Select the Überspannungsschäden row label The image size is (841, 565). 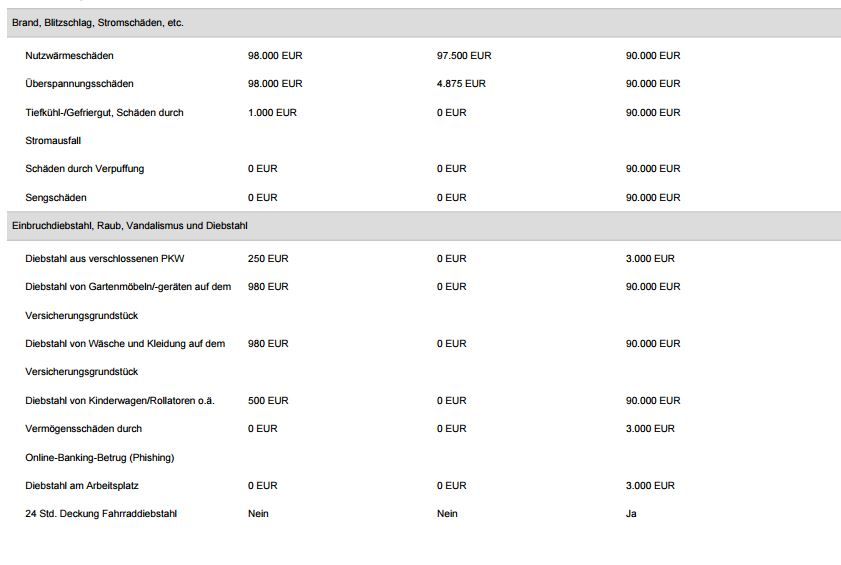point(79,84)
